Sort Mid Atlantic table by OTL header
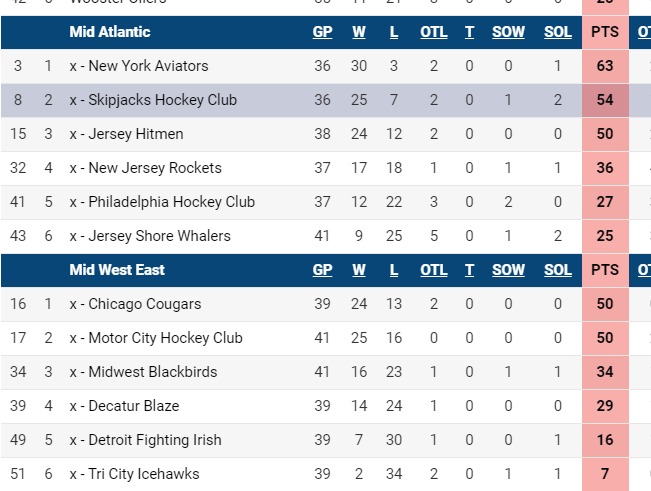The height and width of the screenshot is (491, 651). 434,32
